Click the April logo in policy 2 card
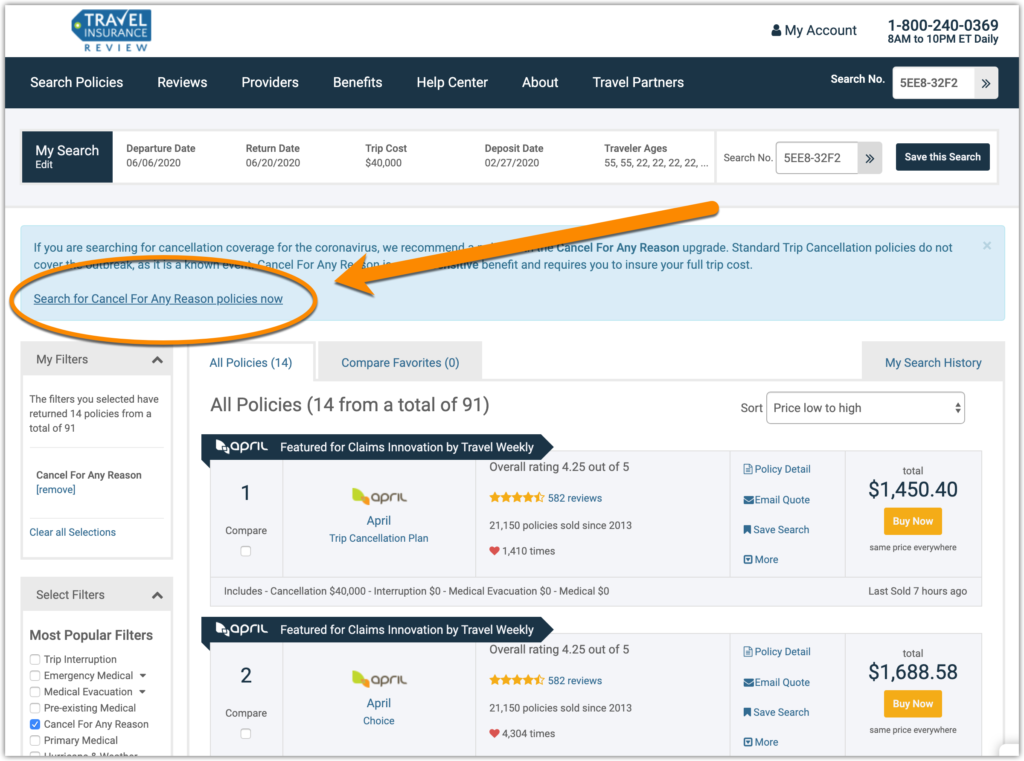1024x761 pixels. [x=379, y=679]
